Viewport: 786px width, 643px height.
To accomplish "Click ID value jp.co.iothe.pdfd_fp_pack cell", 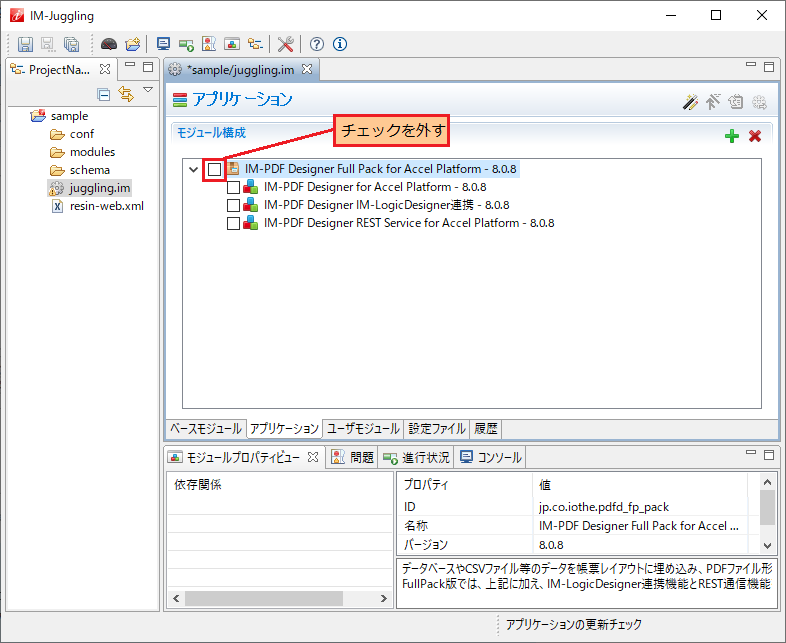I will [639, 507].
